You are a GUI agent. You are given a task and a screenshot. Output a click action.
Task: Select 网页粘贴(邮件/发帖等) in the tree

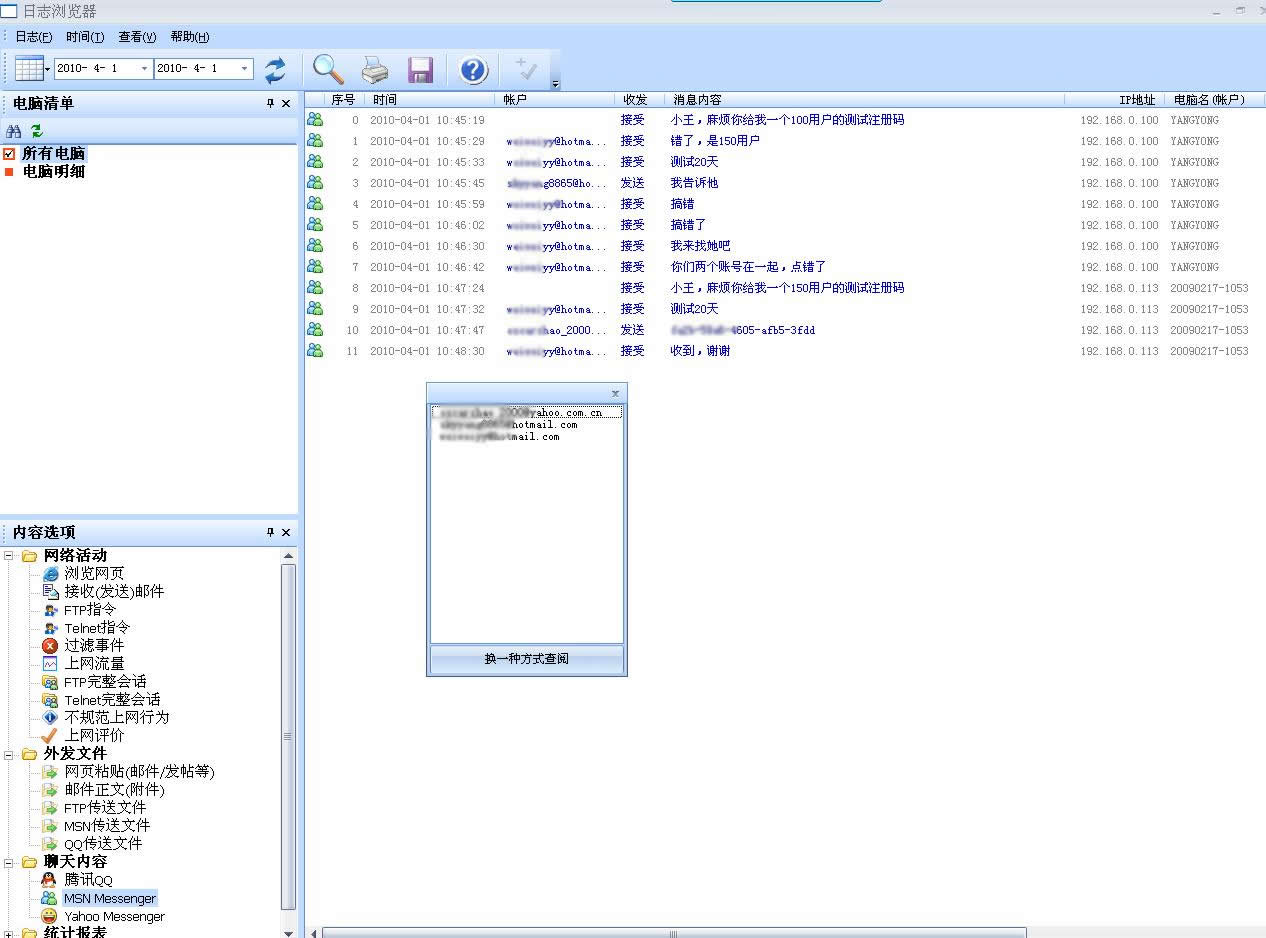139,771
